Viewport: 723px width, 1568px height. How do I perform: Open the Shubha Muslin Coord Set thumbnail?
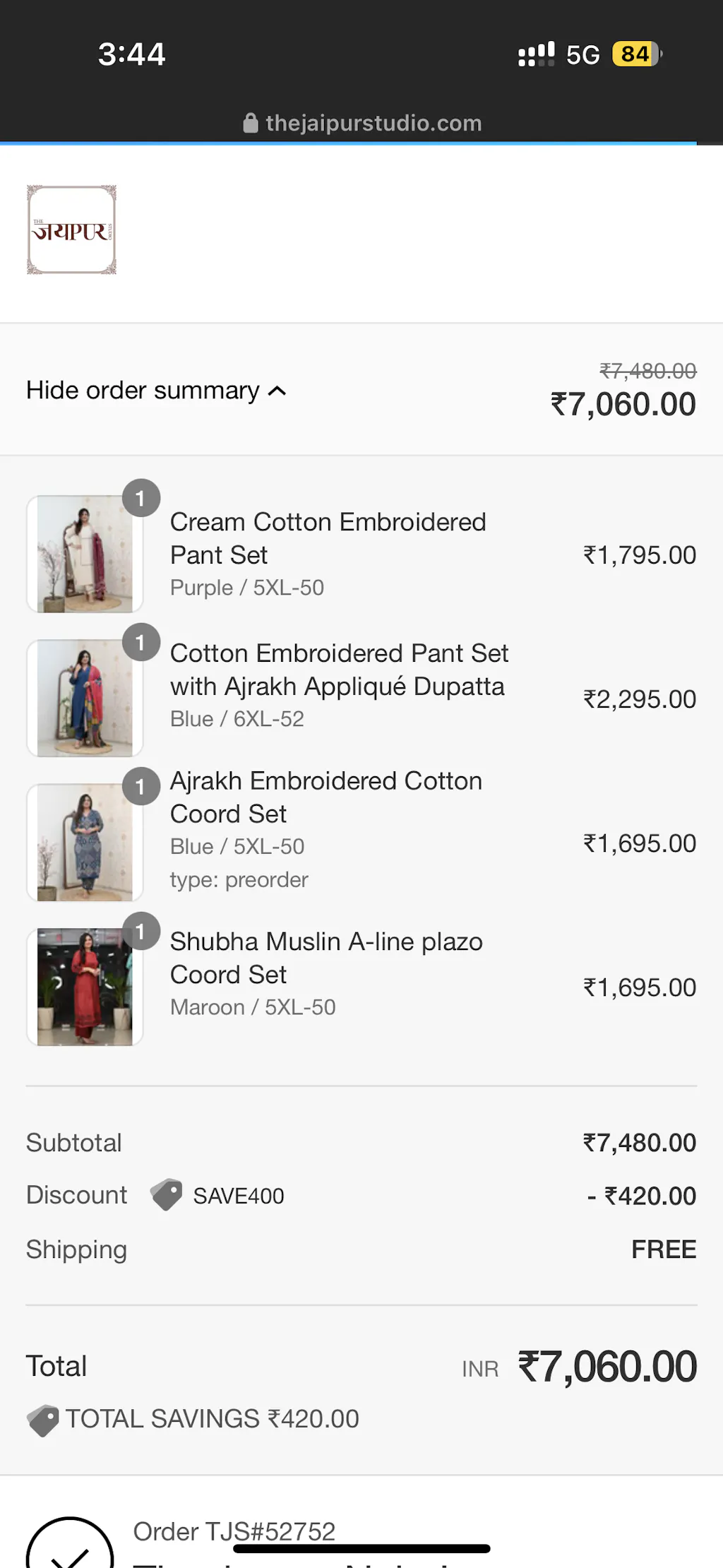click(85, 987)
